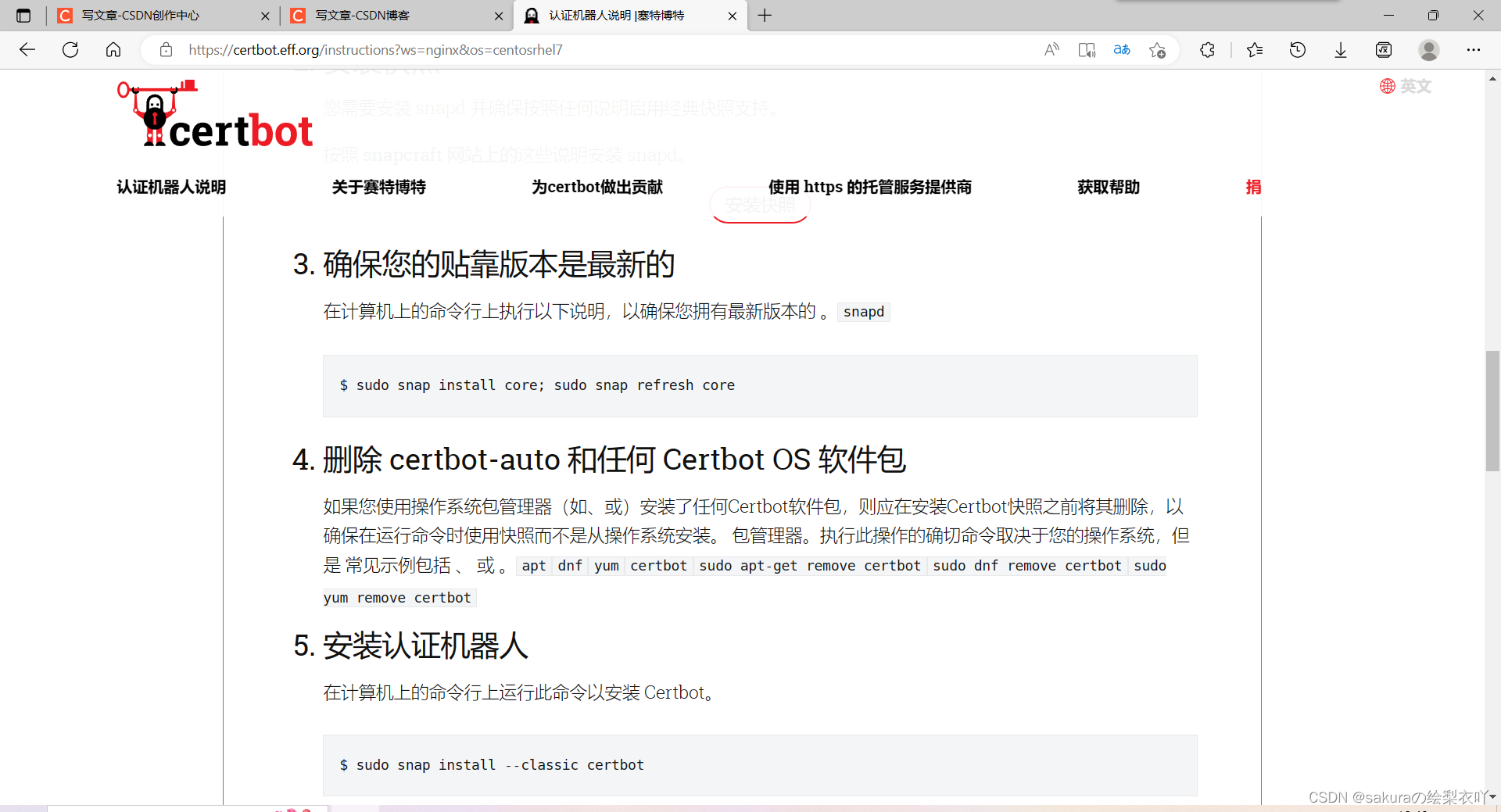
Task: Close the 写文章-CSDN创作中心 tab
Action: point(265,16)
